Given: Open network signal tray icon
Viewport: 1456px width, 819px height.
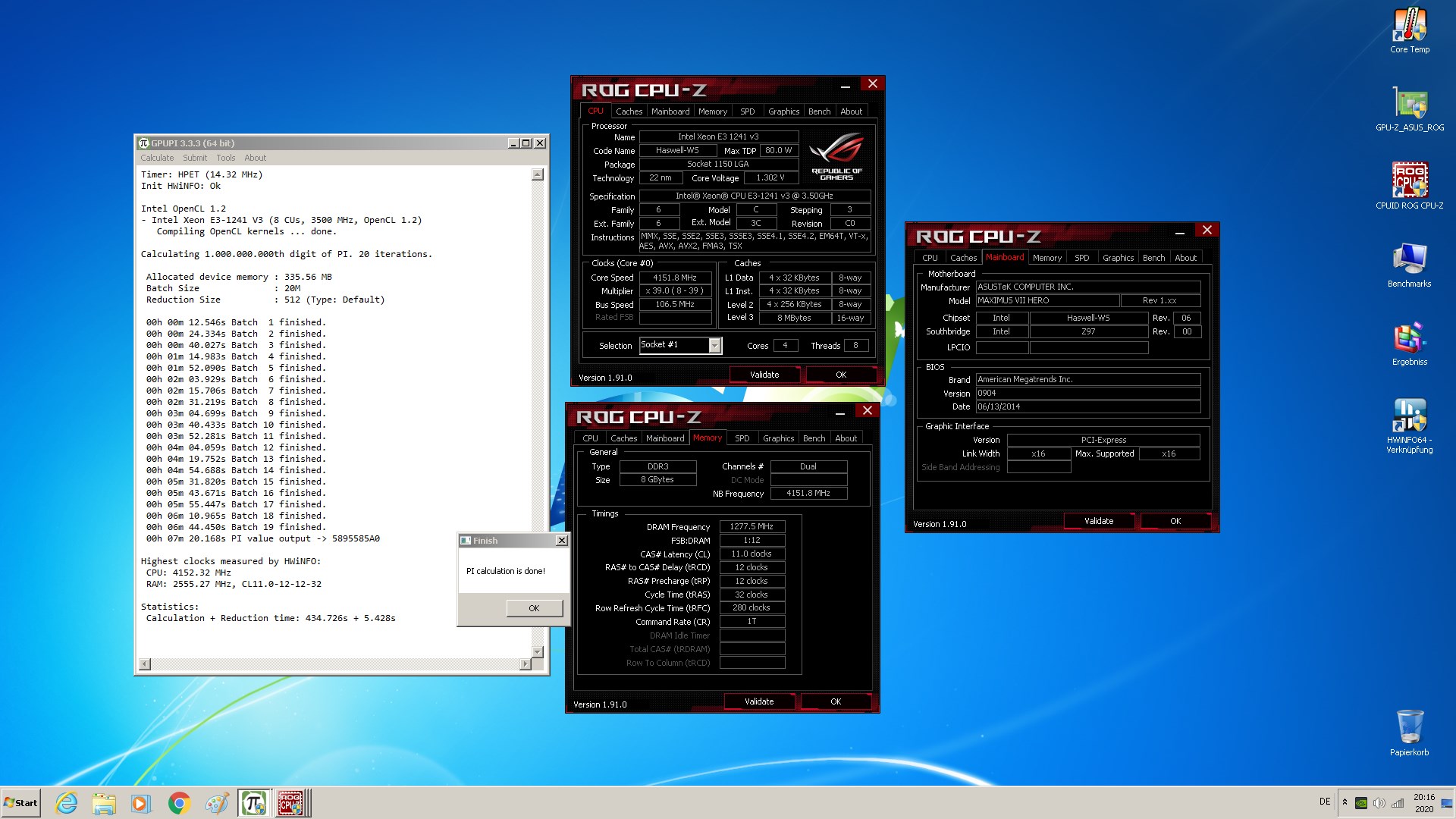Looking at the screenshot, I should [x=1398, y=803].
